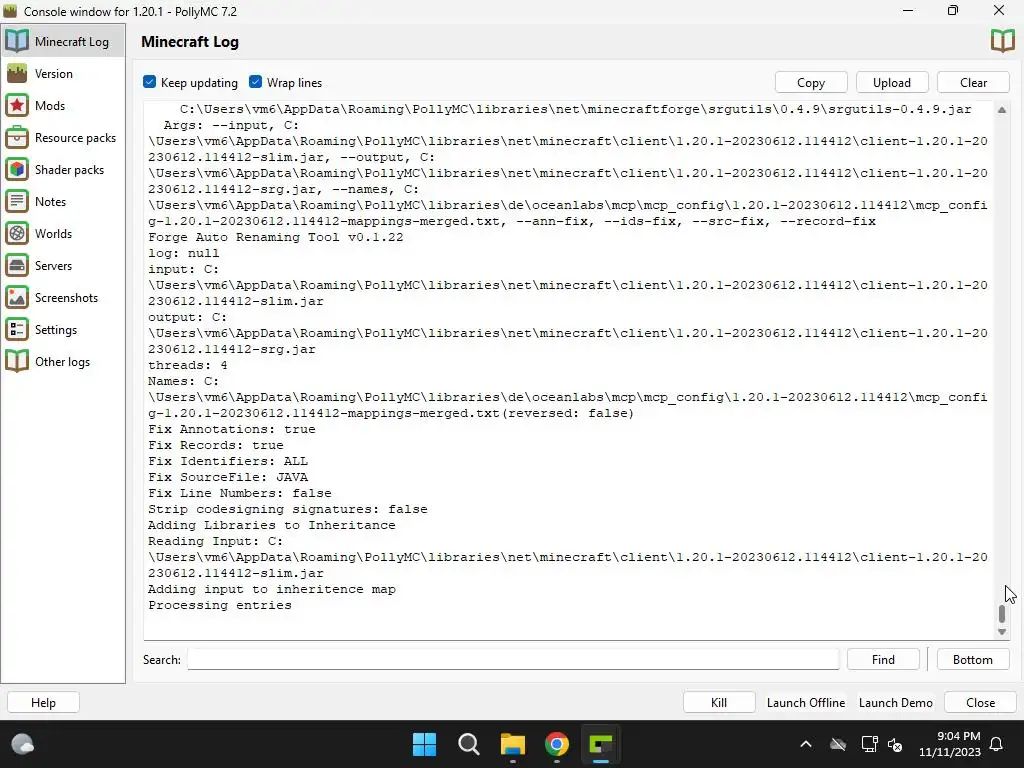The image size is (1024, 768).
Task: Show hidden tray icons chevron
Action: pos(806,744)
